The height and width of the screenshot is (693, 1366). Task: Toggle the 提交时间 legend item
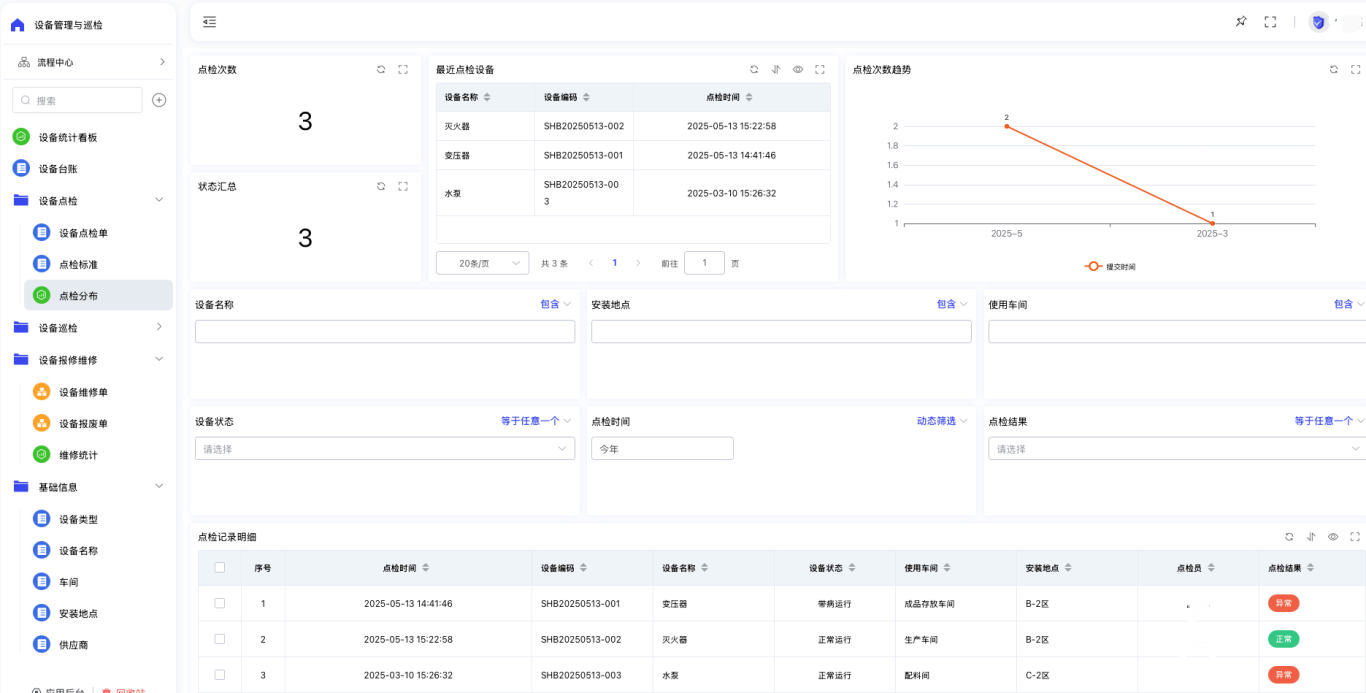[x=1109, y=267]
